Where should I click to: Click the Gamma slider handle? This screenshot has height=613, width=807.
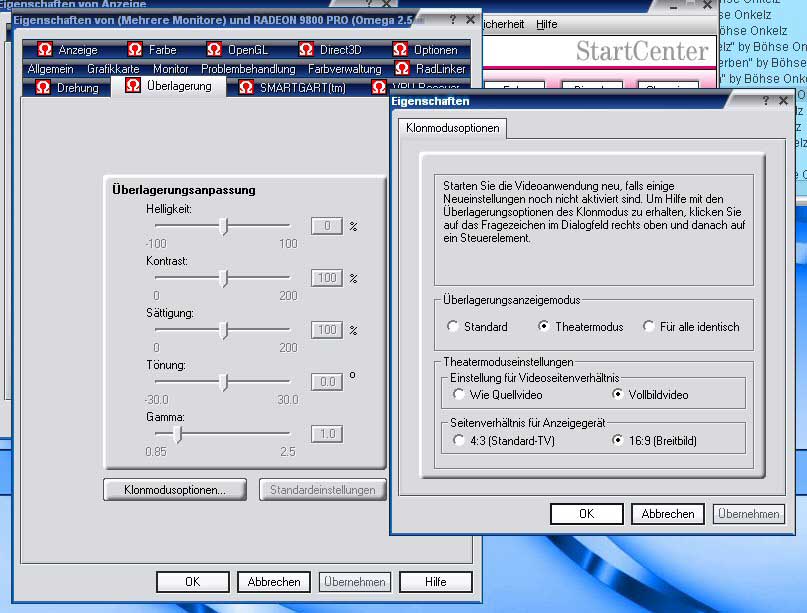178,434
